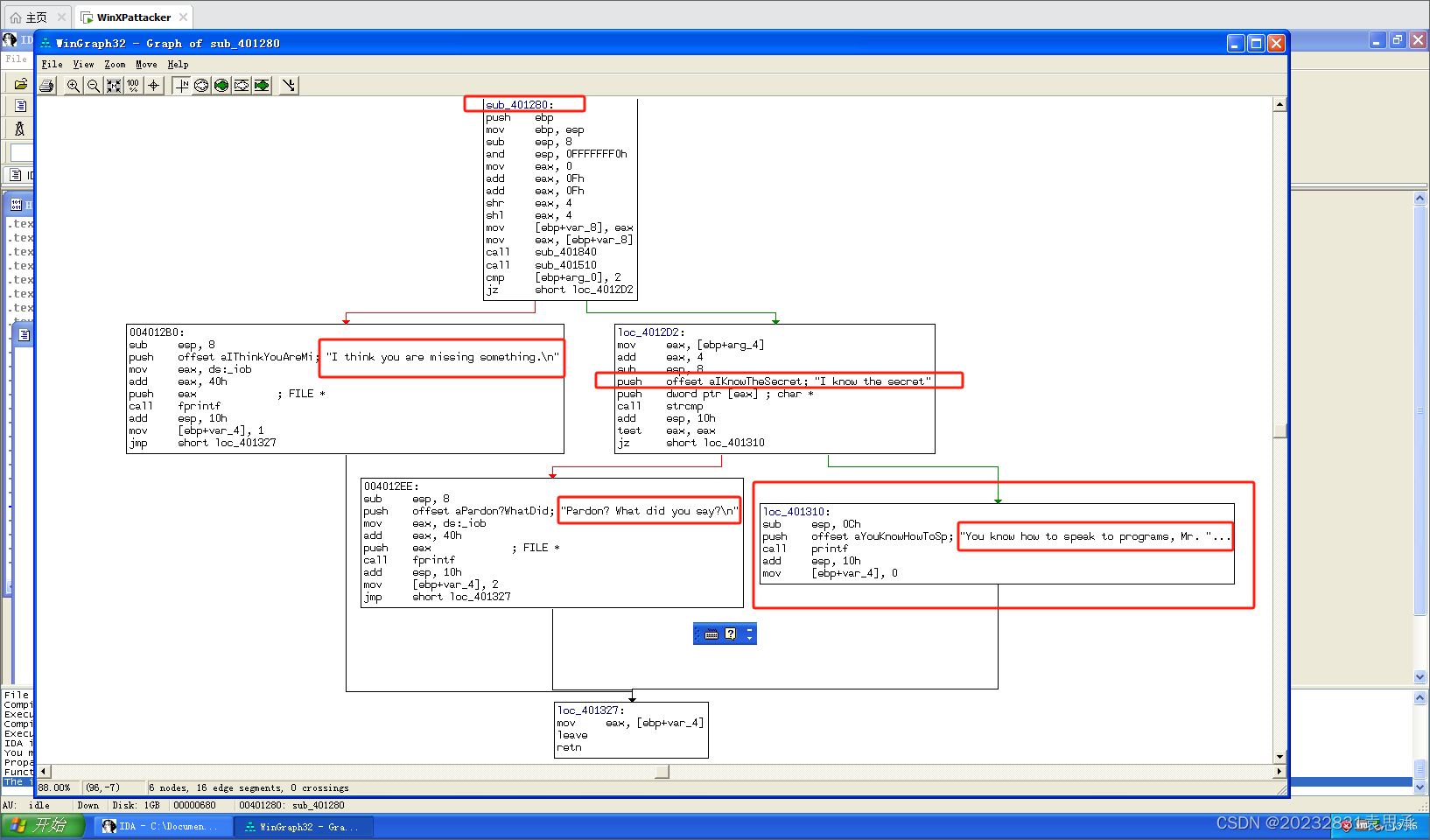This screenshot has width=1430, height=840.
Task: Click graph horizontal scrollbar left arrow
Action: (44, 772)
